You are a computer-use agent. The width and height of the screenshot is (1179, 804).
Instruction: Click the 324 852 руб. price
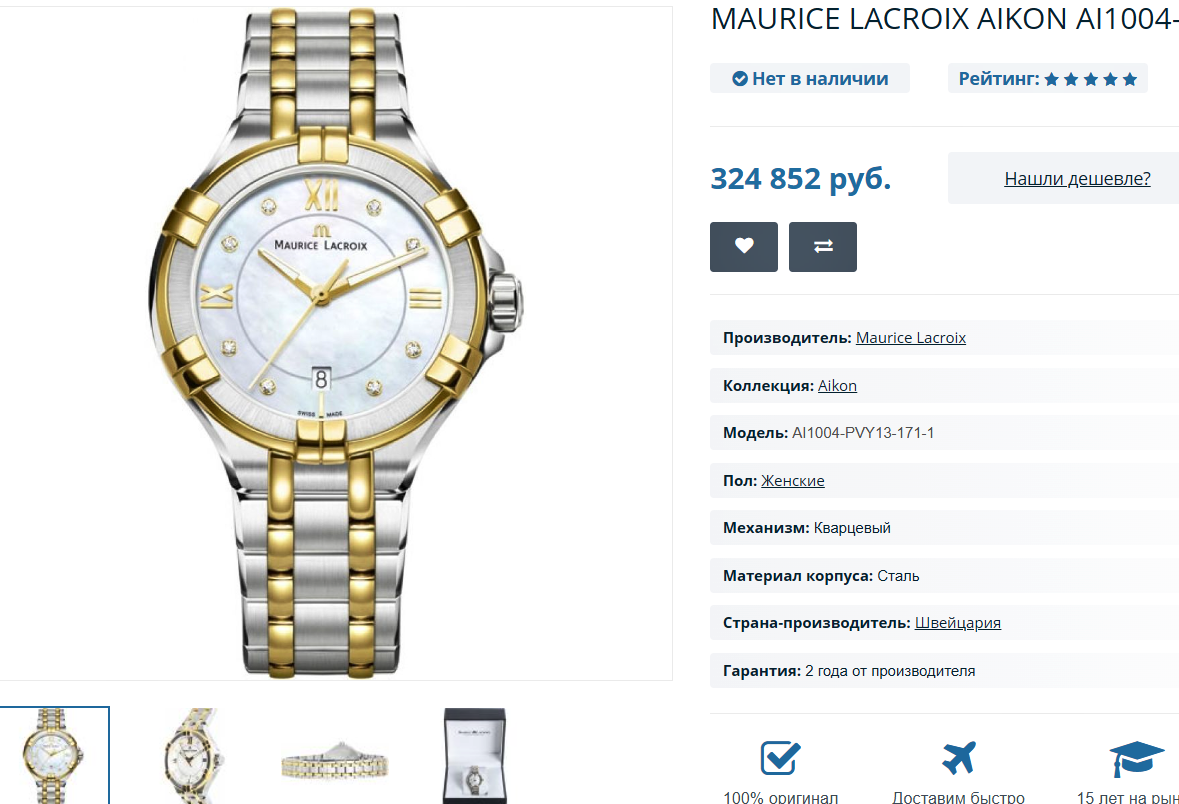(801, 179)
